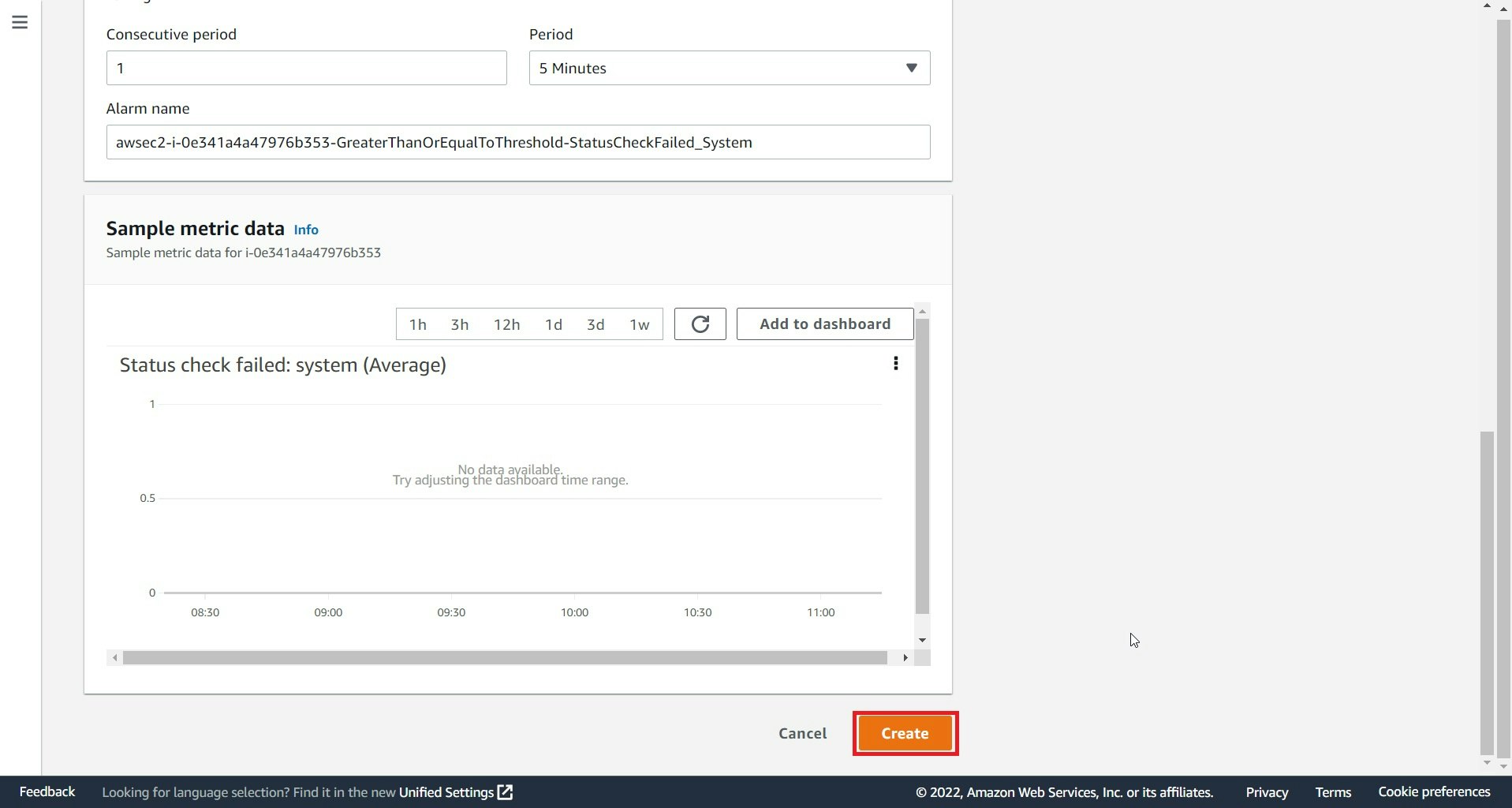This screenshot has width=1512, height=808.
Task: Click the Feedback link
Action: tap(47, 791)
